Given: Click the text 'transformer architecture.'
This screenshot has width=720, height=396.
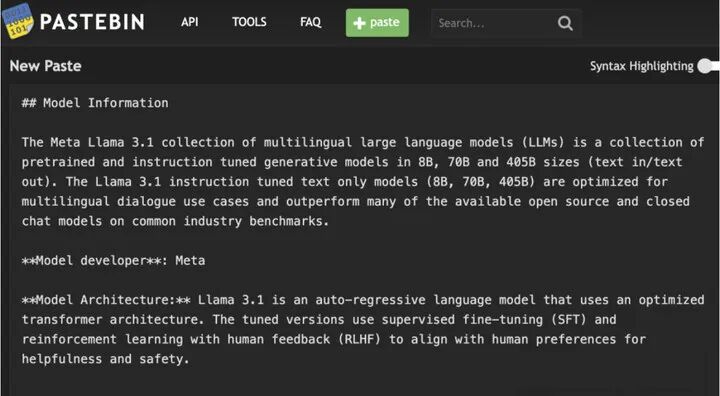Looking at the screenshot, I should (113, 320).
